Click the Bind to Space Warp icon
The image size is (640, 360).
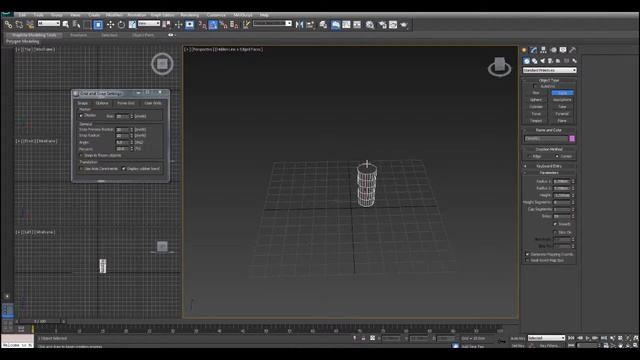coord(30,25)
